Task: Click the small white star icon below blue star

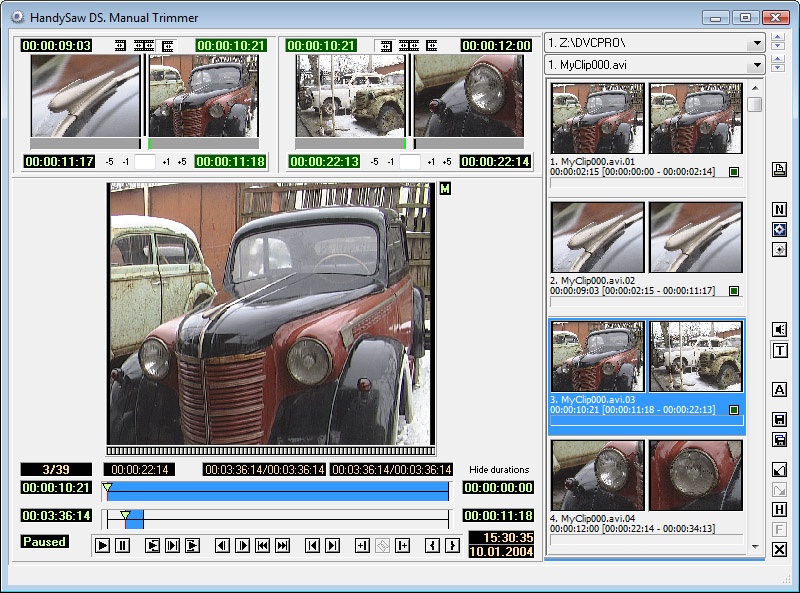Action: 779,250
